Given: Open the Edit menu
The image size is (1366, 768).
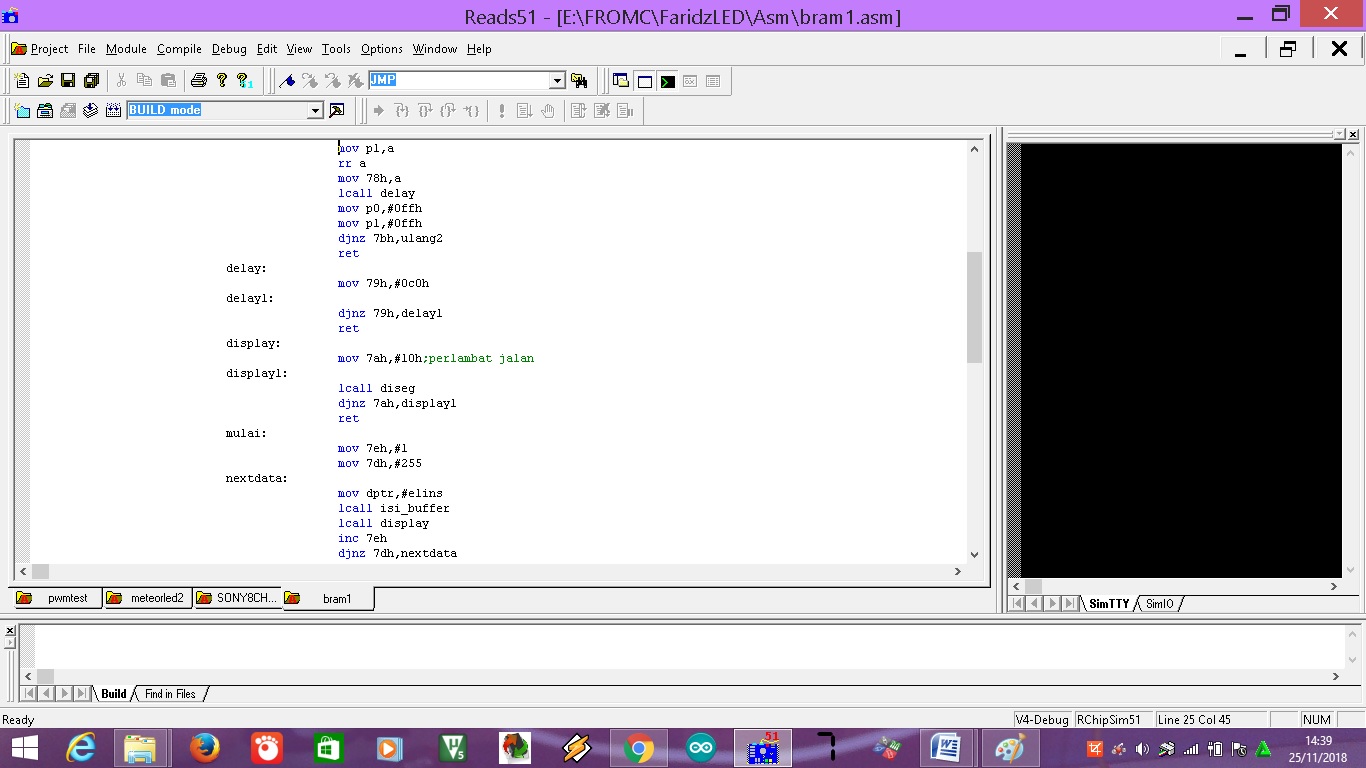Looking at the screenshot, I should 267,48.
